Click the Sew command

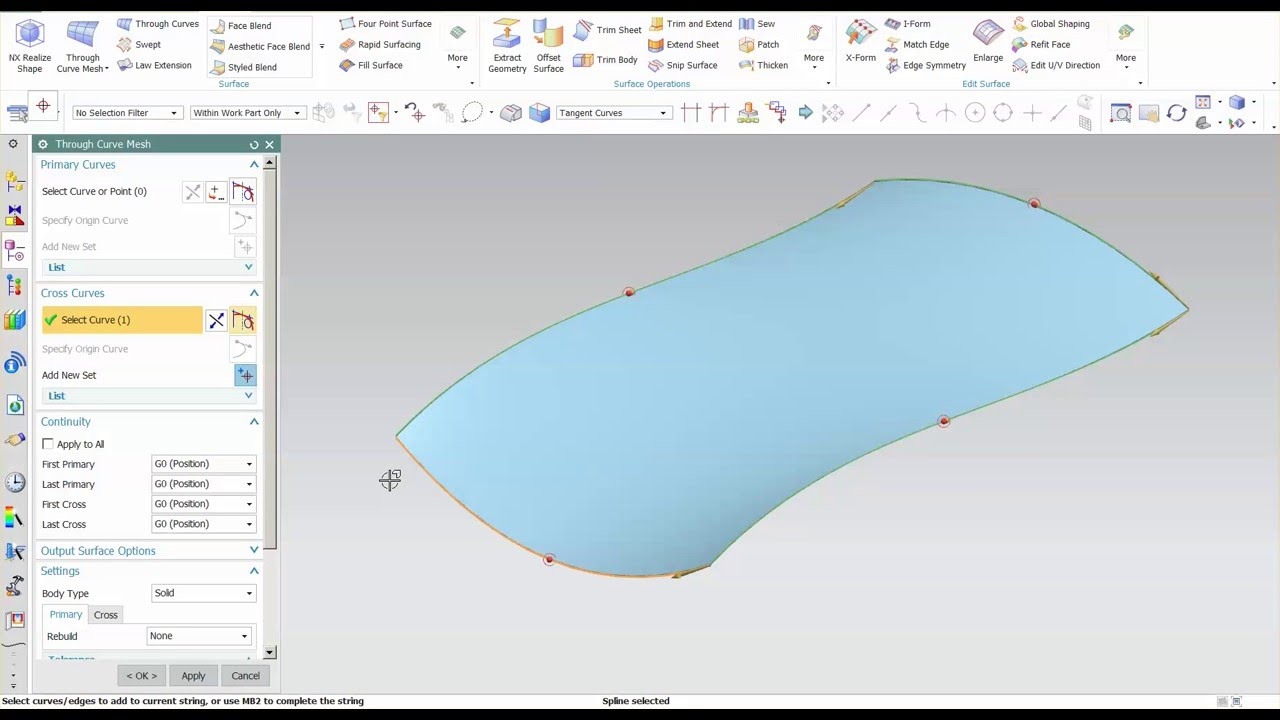point(757,24)
